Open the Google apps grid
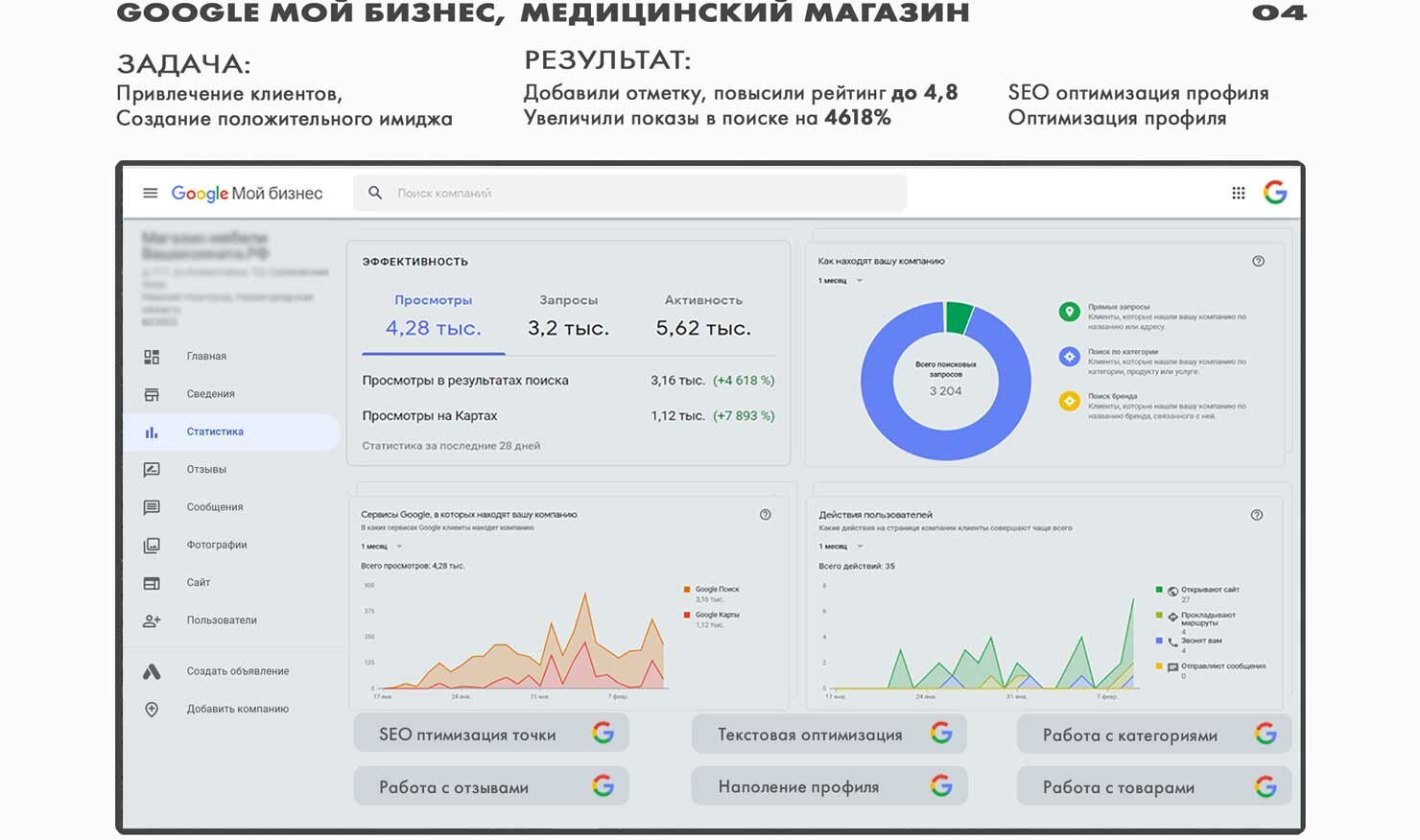 (1239, 193)
